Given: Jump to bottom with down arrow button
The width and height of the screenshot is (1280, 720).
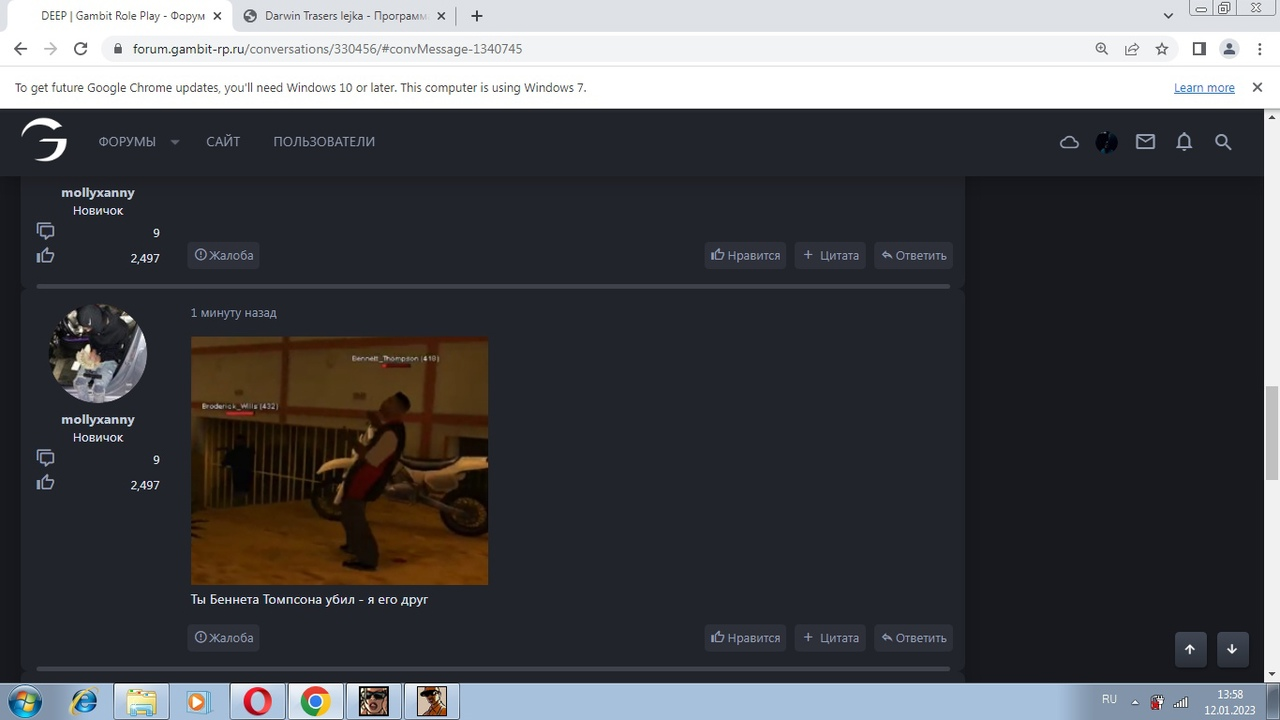Looking at the screenshot, I should pos(1231,649).
